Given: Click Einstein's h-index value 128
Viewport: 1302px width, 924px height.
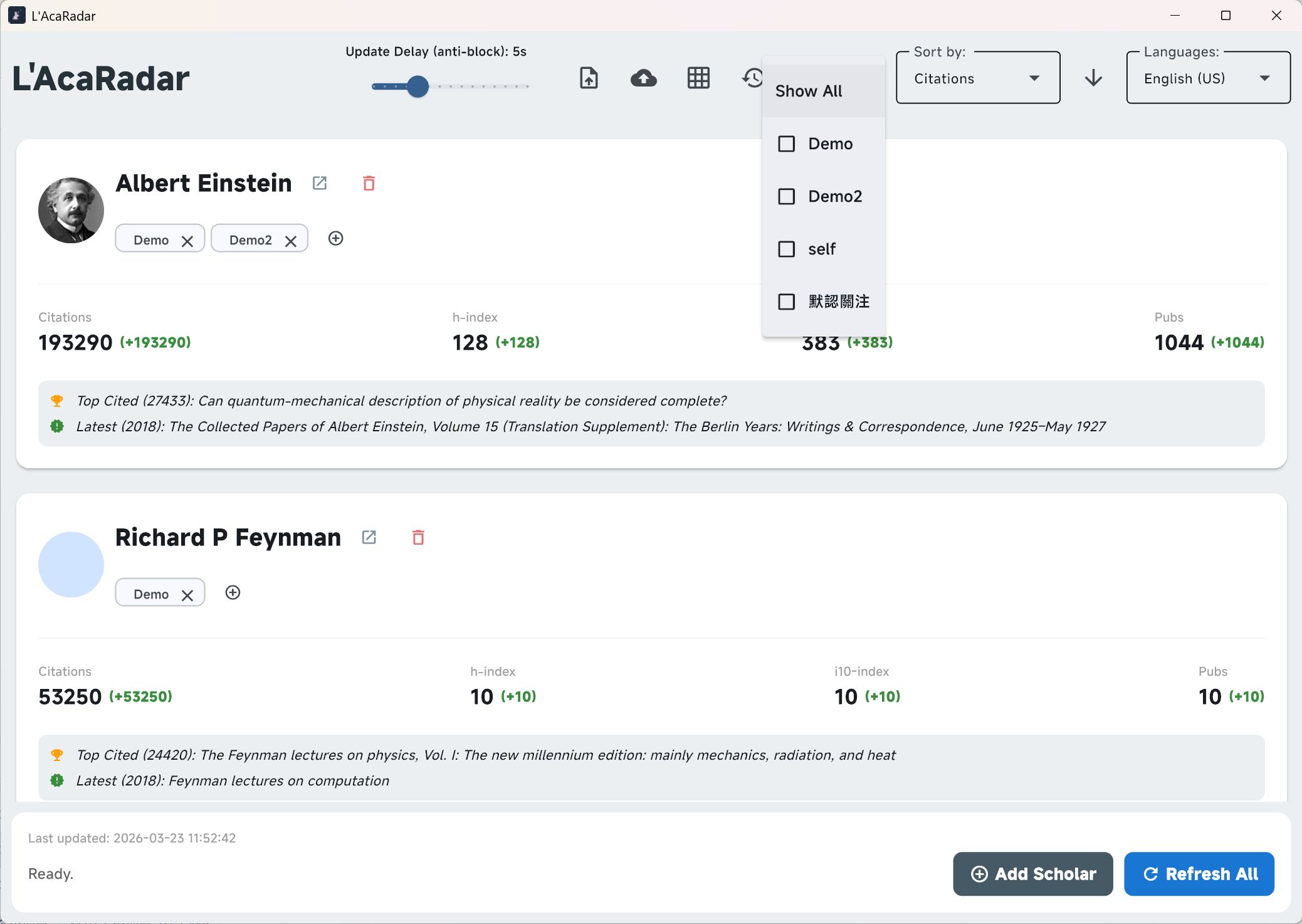Looking at the screenshot, I should tap(470, 342).
